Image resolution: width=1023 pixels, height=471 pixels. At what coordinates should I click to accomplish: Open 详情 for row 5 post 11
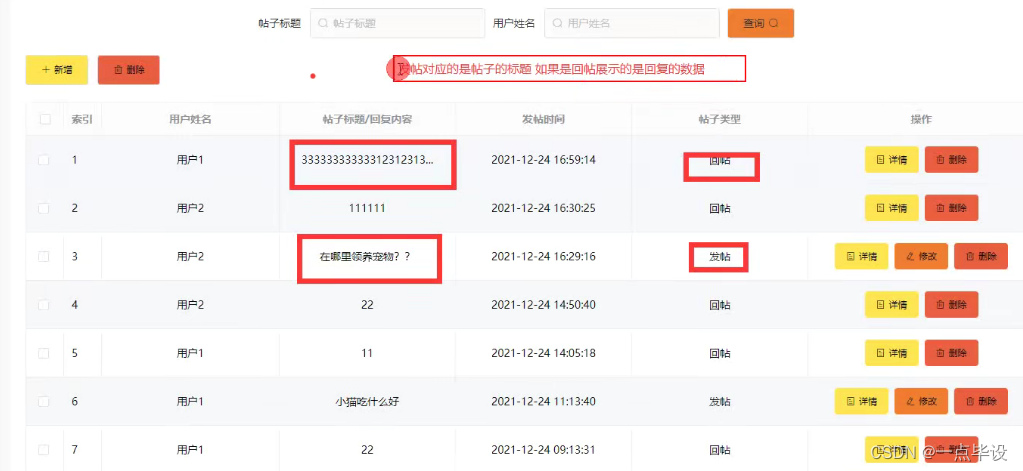coord(892,353)
